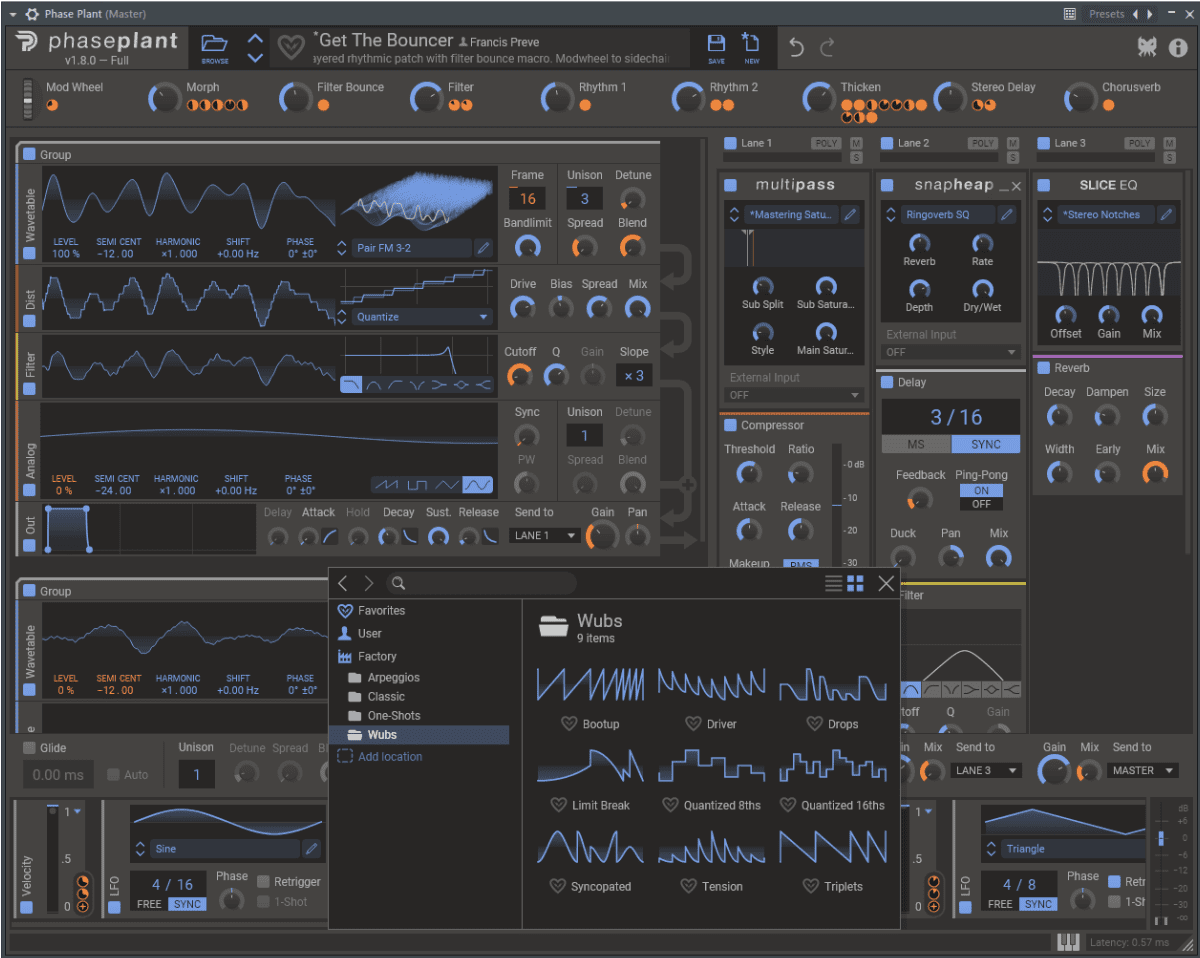Open the preset Browse folder icon
The width and height of the screenshot is (1200, 958).
tap(214, 46)
